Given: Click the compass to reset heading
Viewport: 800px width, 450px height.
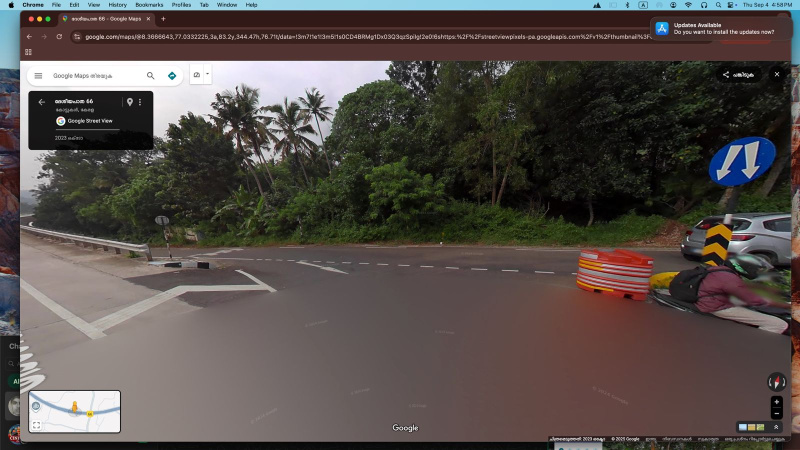Looking at the screenshot, I should 776,381.
